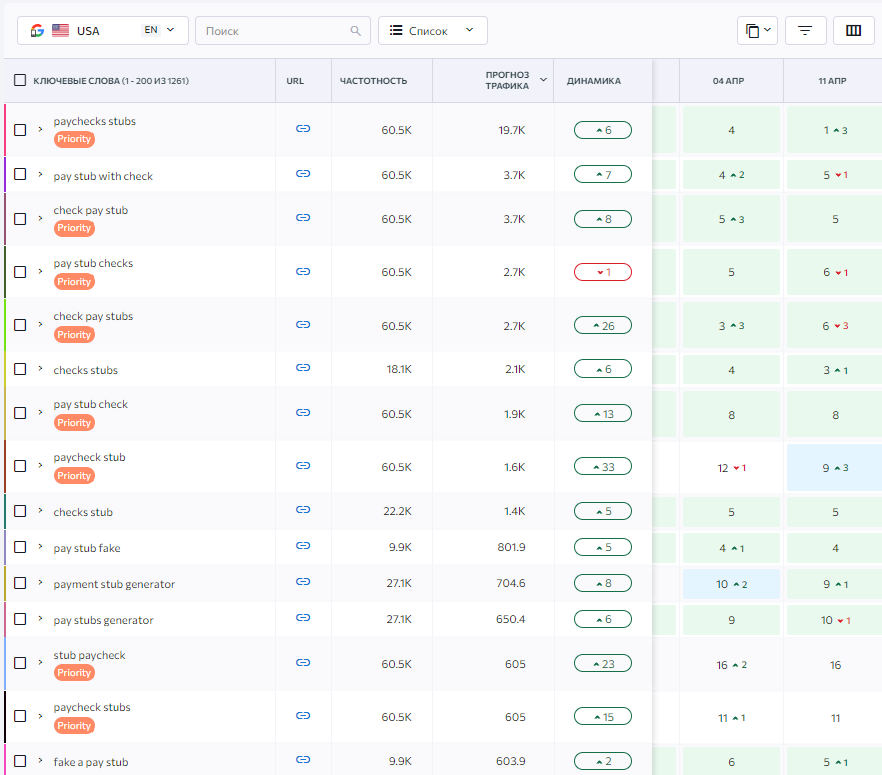The image size is (882, 775).
Task: Click Priority tag under paychecks stubs
Action: pos(74,139)
